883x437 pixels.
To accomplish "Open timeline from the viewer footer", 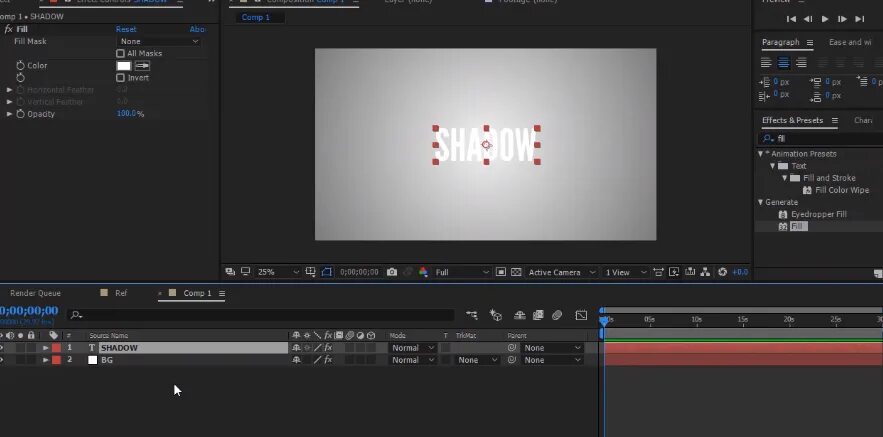I will point(690,272).
